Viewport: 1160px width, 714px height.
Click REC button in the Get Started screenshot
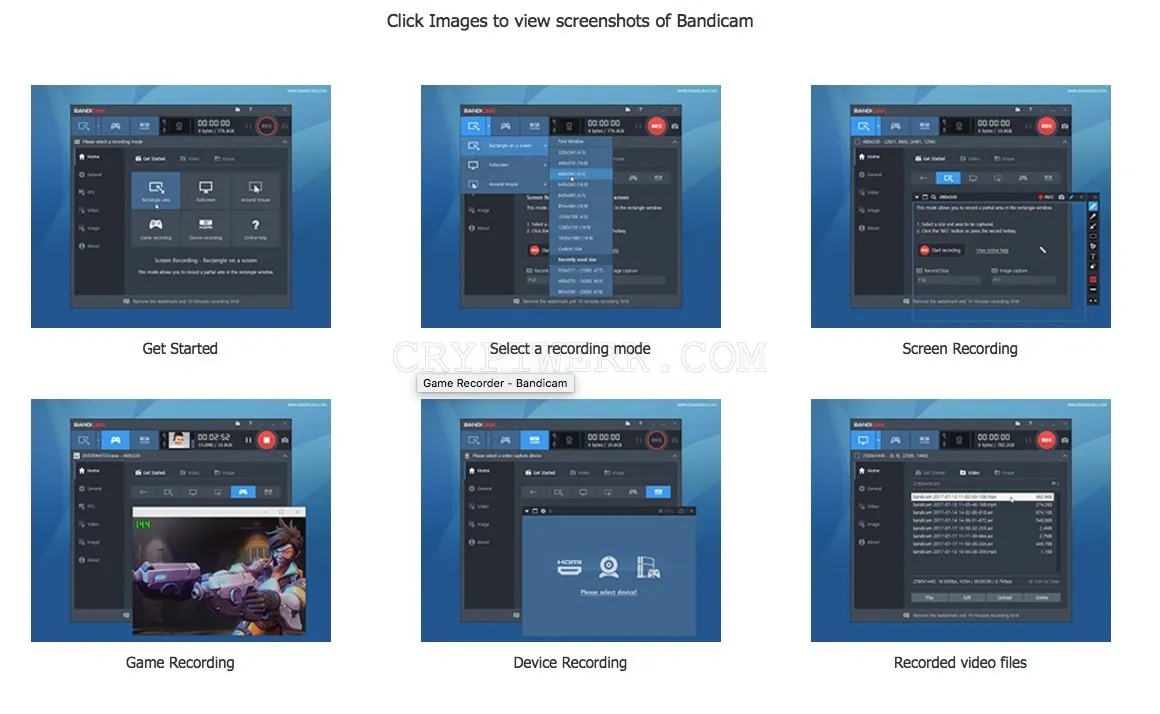[266, 126]
